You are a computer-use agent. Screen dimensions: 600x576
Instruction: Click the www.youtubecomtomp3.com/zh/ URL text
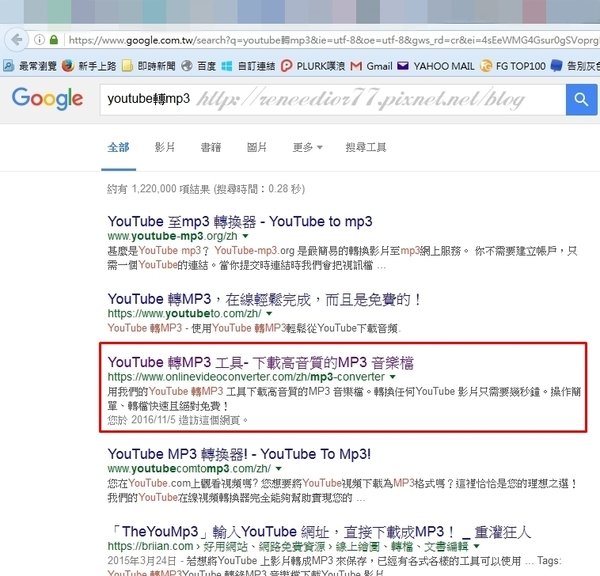(x=189, y=468)
